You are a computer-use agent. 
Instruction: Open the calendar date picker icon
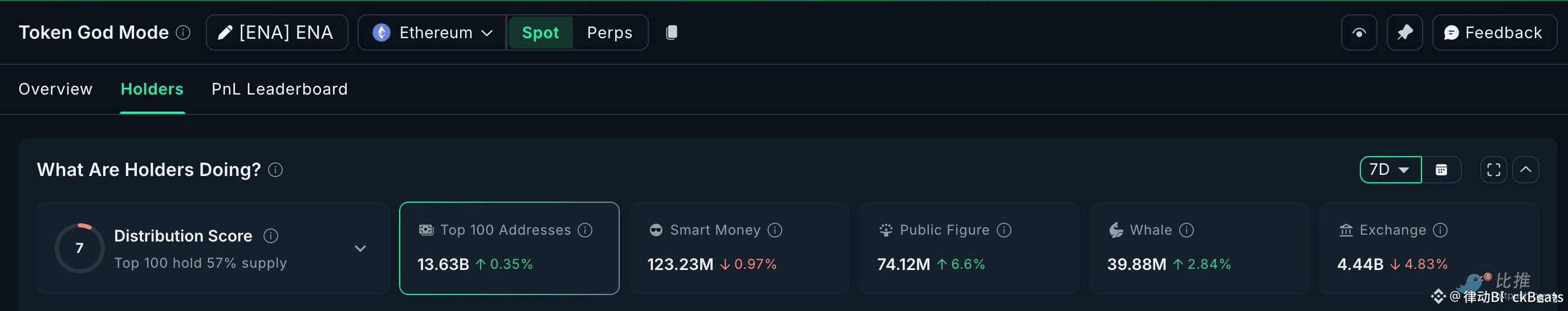tap(1441, 170)
